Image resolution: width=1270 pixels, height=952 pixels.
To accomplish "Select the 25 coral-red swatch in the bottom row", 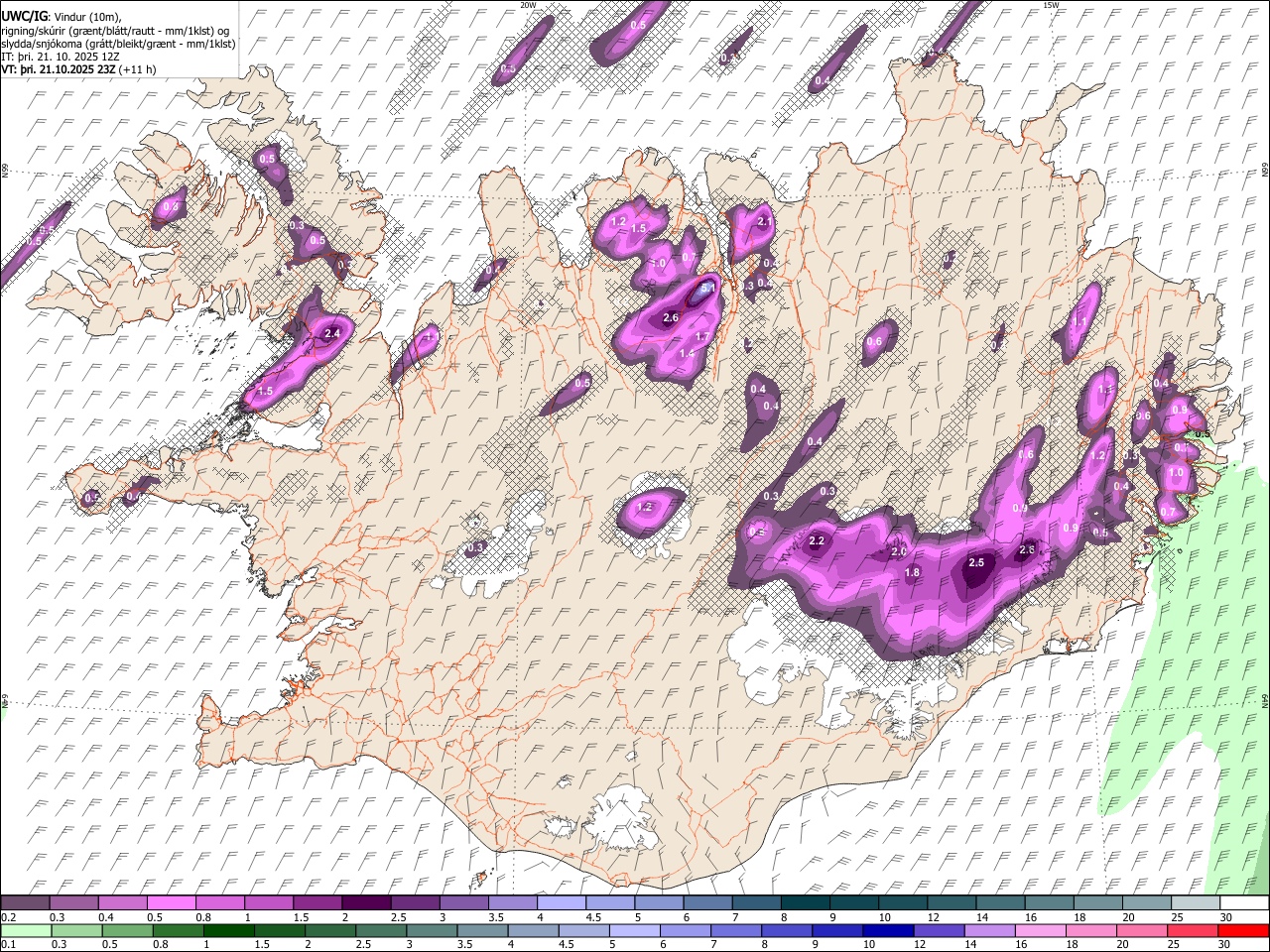I will point(1192,930).
